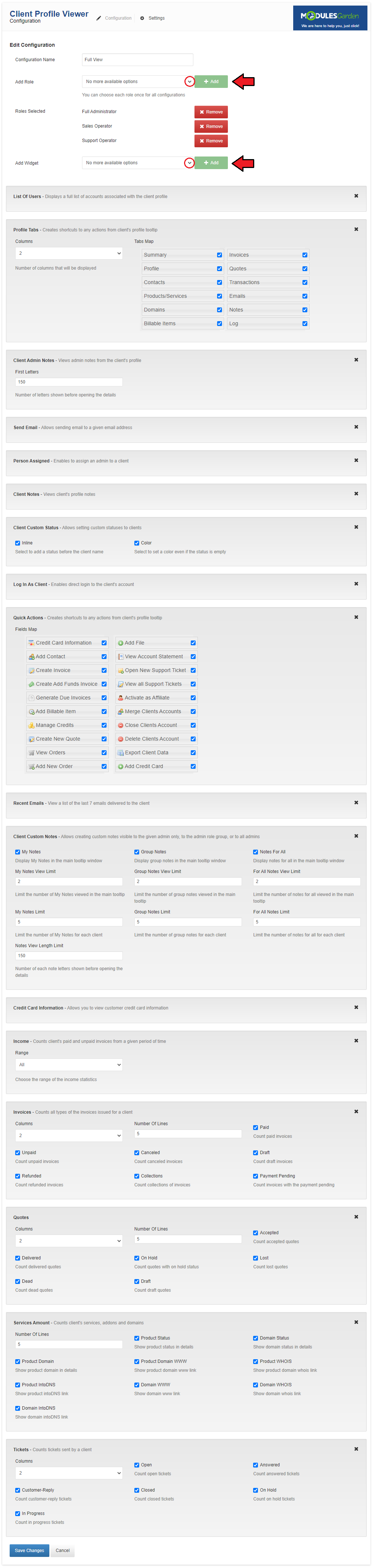Click the Save Changes button
Image resolution: width=373 pixels, height=1568 pixels.
[29, 1550]
